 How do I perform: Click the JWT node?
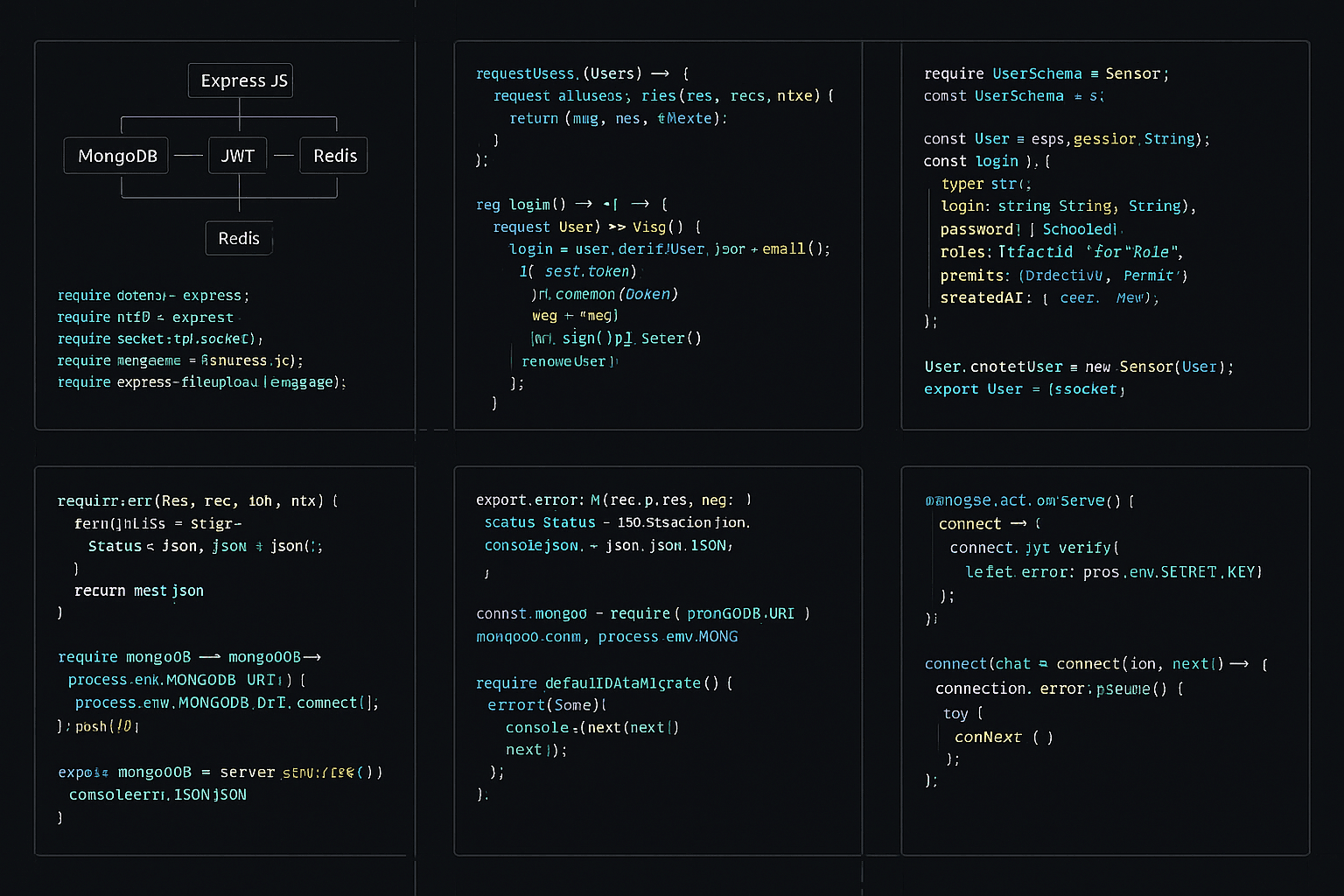pos(237,155)
